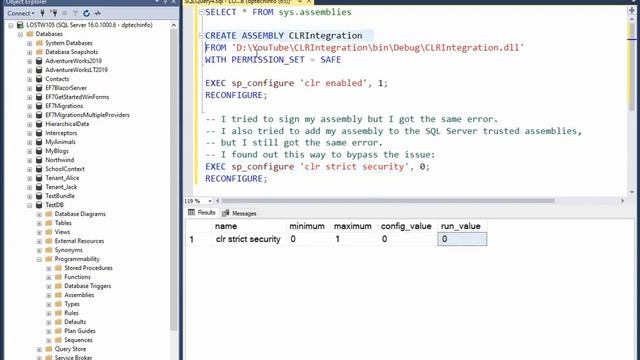Click the Functions folder icon
640x360 pixels.
(x=58, y=277)
